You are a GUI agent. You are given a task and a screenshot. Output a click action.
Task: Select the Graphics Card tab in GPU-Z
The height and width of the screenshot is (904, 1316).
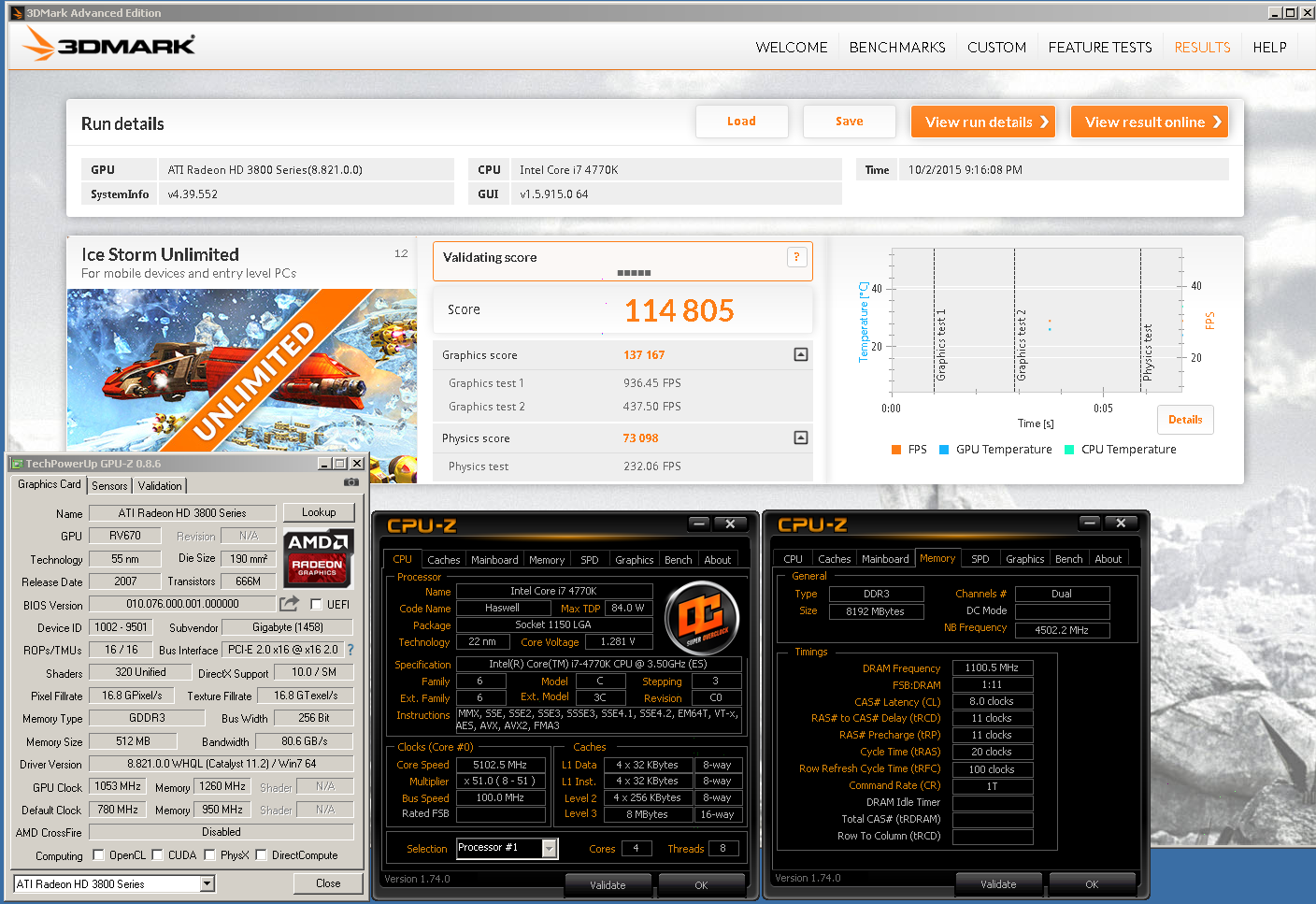click(50, 484)
